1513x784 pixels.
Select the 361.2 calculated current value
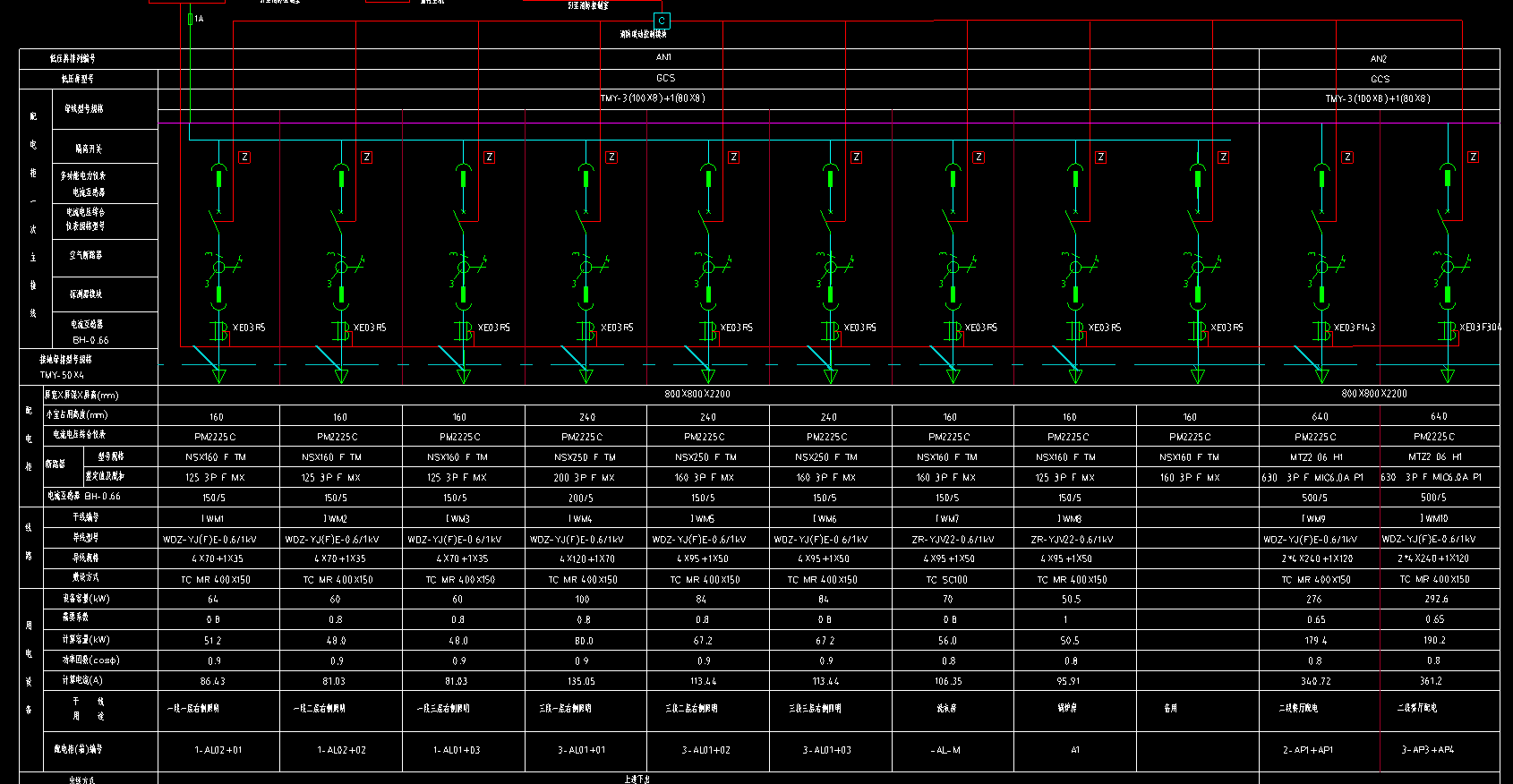tap(1431, 682)
